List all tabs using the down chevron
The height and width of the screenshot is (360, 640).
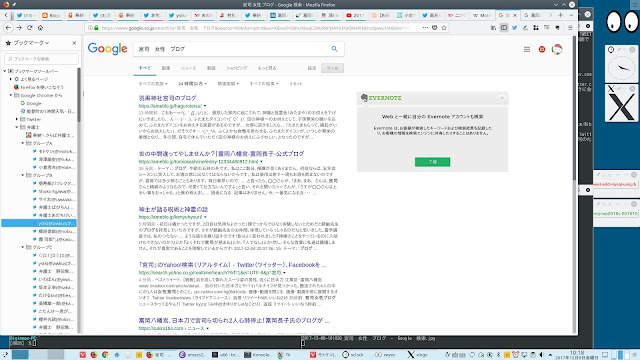point(571,15)
